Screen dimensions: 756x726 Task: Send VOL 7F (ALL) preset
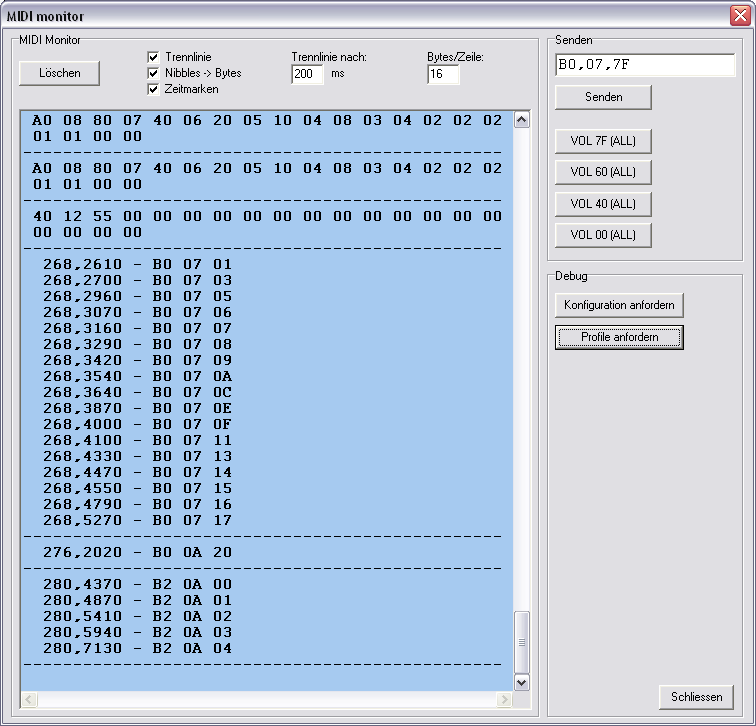pyautogui.click(x=603, y=140)
